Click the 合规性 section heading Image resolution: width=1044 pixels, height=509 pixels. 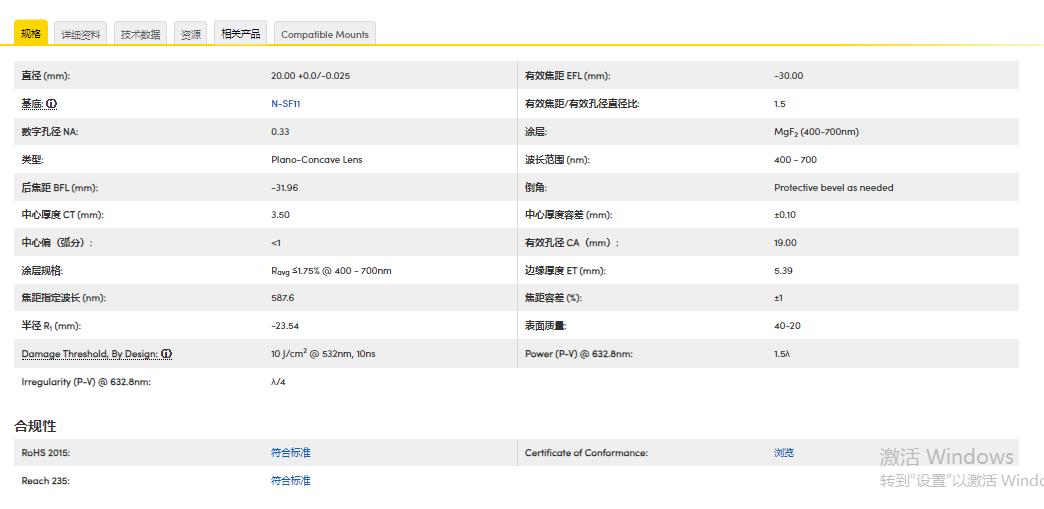[x=35, y=426]
